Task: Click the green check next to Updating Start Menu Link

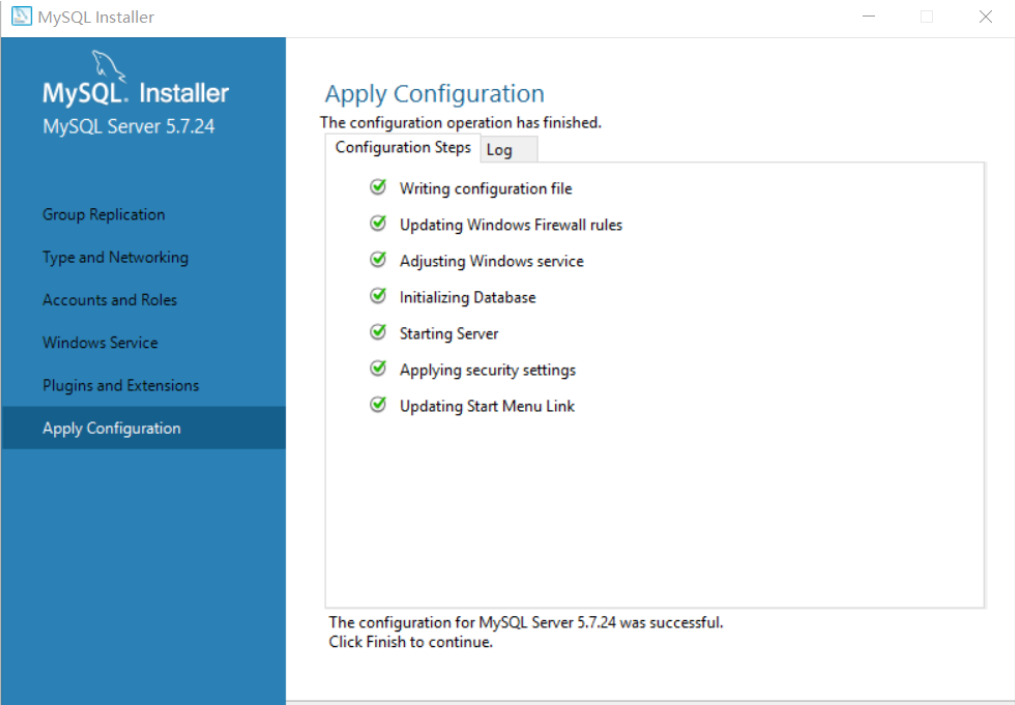Action: click(x=378, y=404)
